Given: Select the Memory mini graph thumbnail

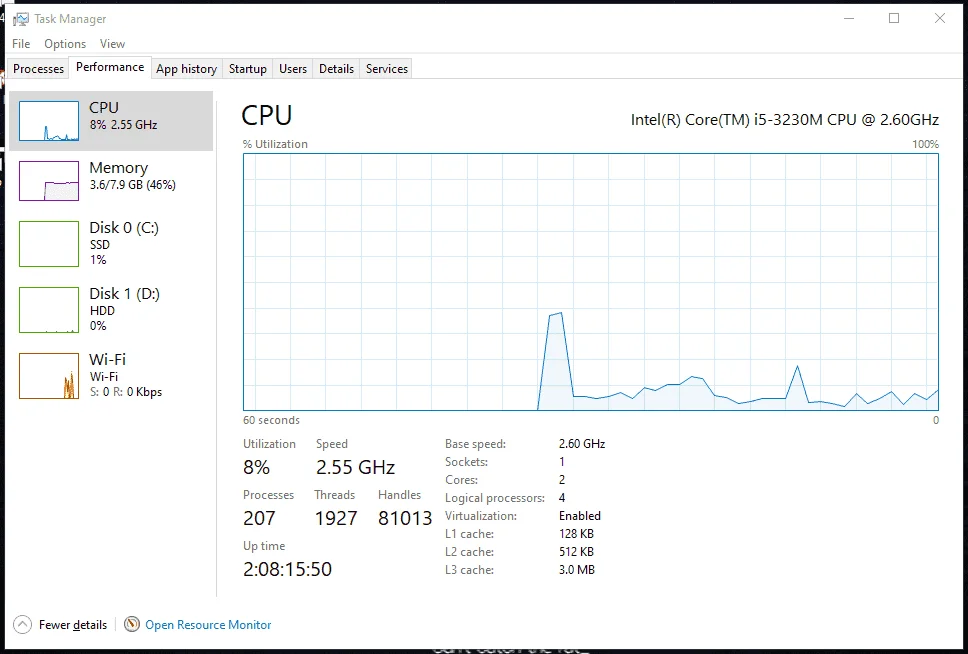Looking at the screenshot, I should pyautogui.click(x=49, y=181).
